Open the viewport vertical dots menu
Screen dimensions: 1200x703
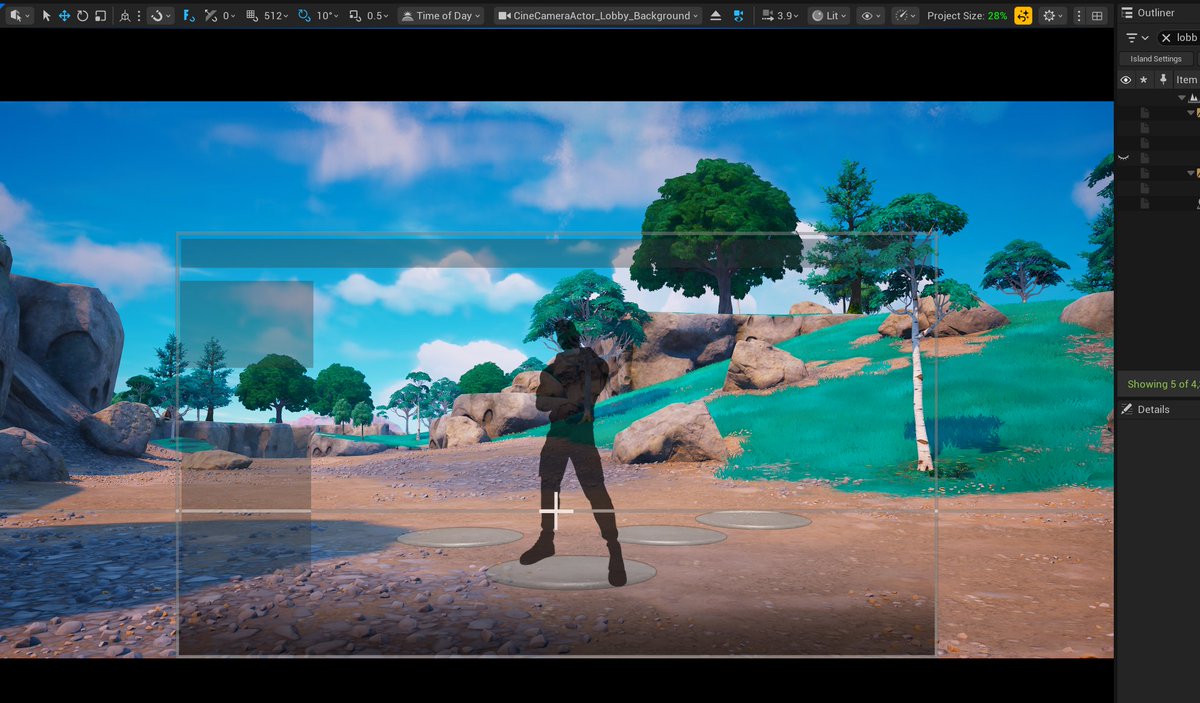point(1078,16)
